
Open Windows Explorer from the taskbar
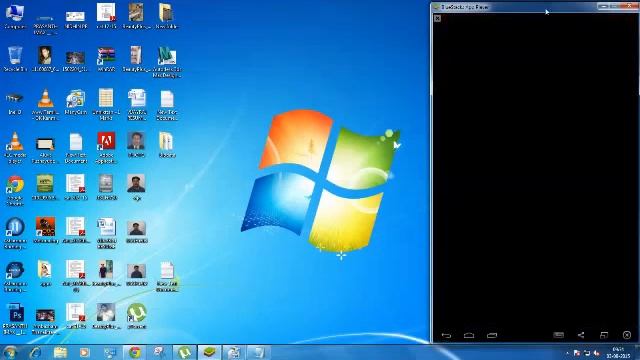60,352
